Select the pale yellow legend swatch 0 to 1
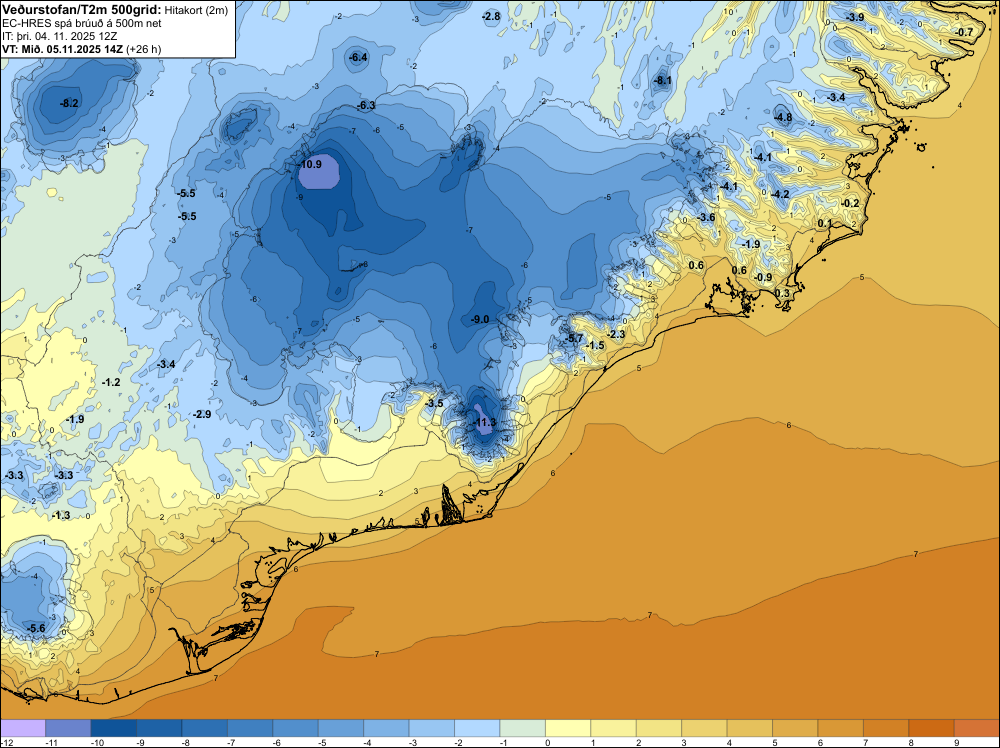The height and width of the screenshot is (748, 1000). [x=568, y=728]
